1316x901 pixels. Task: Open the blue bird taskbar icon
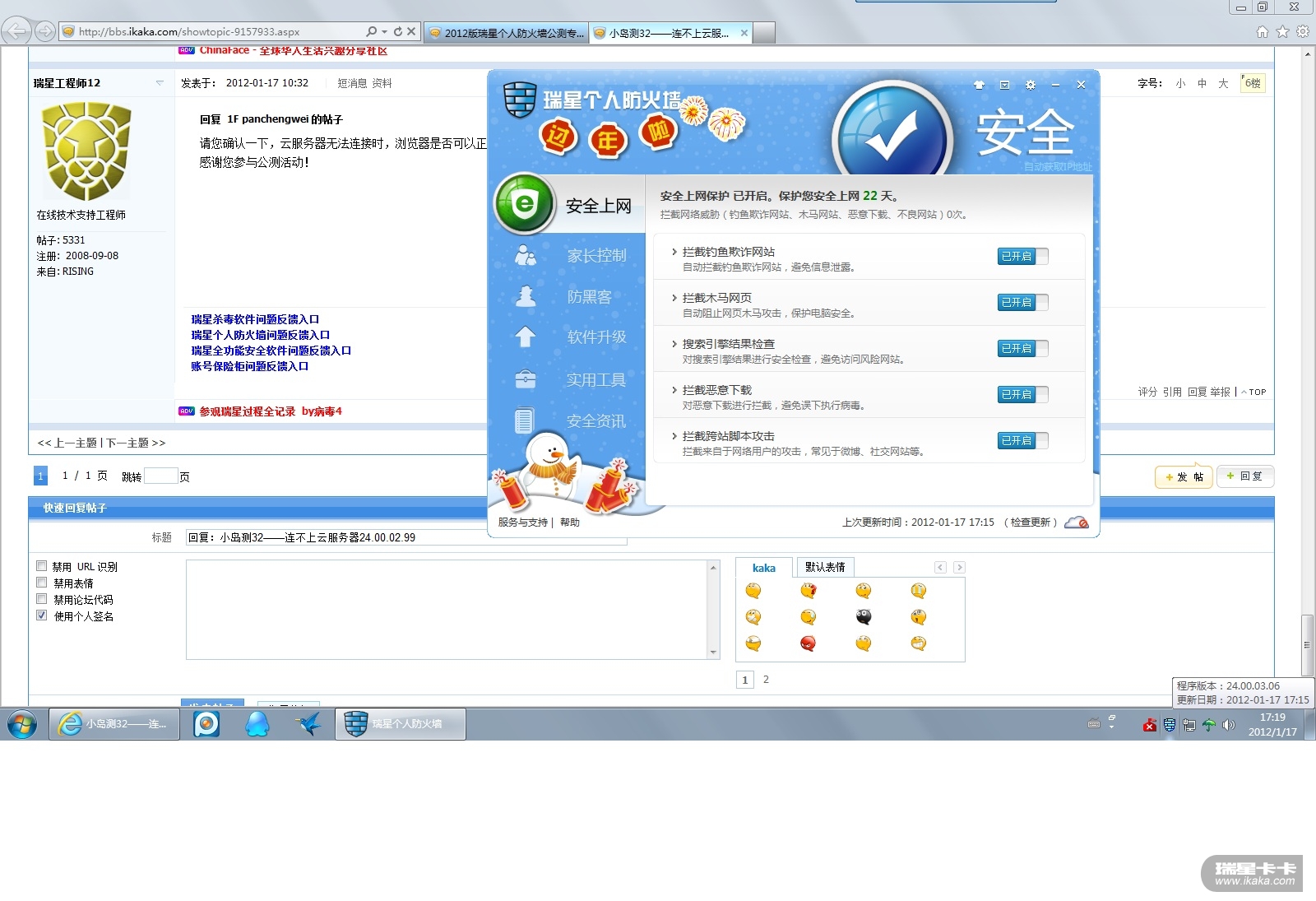(308, 724)
